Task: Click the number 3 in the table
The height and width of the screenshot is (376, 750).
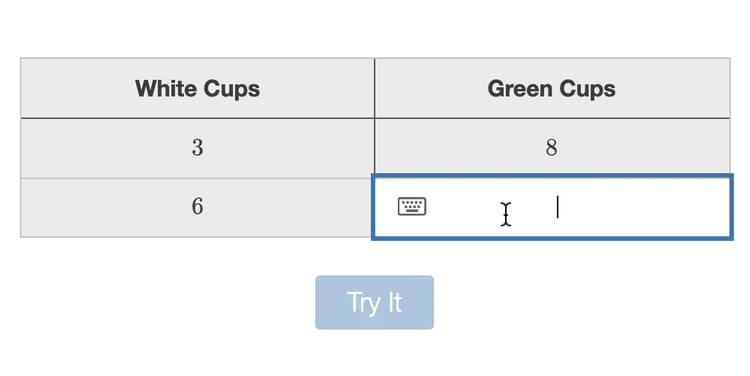Action: click(198, 148)
